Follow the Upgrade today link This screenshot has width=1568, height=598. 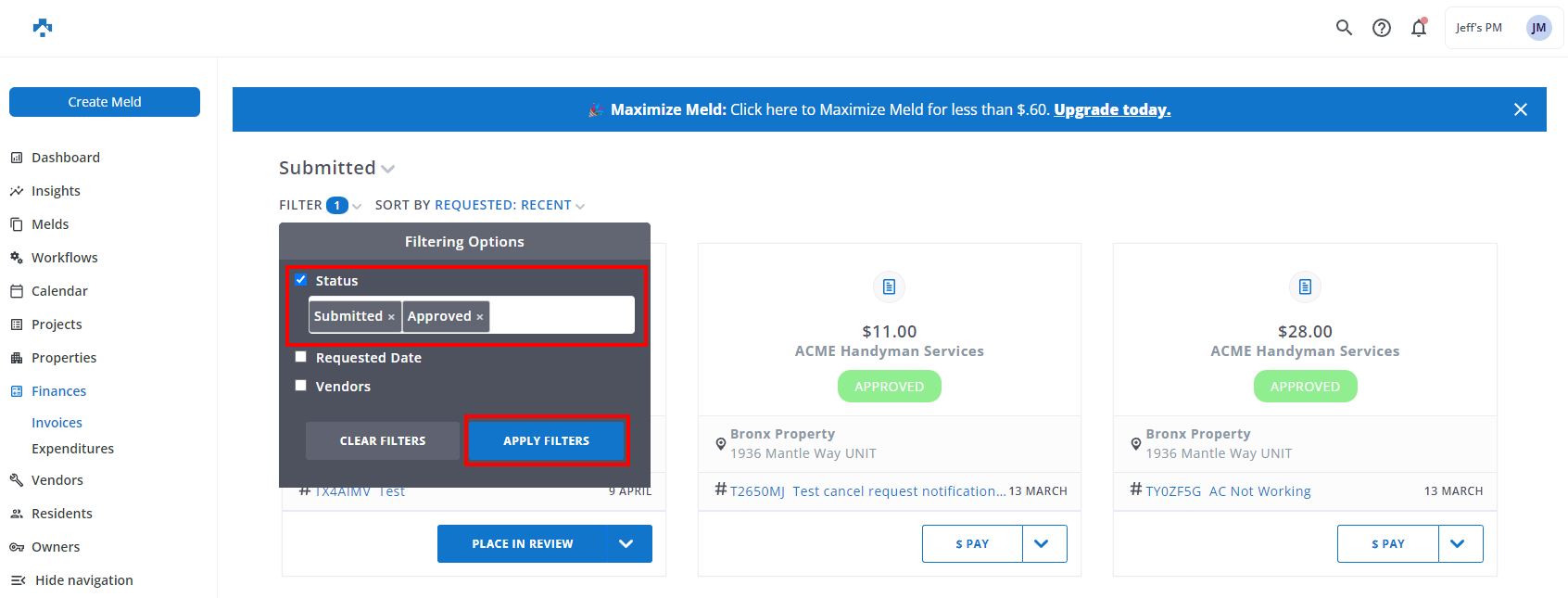coord(1112,109)
